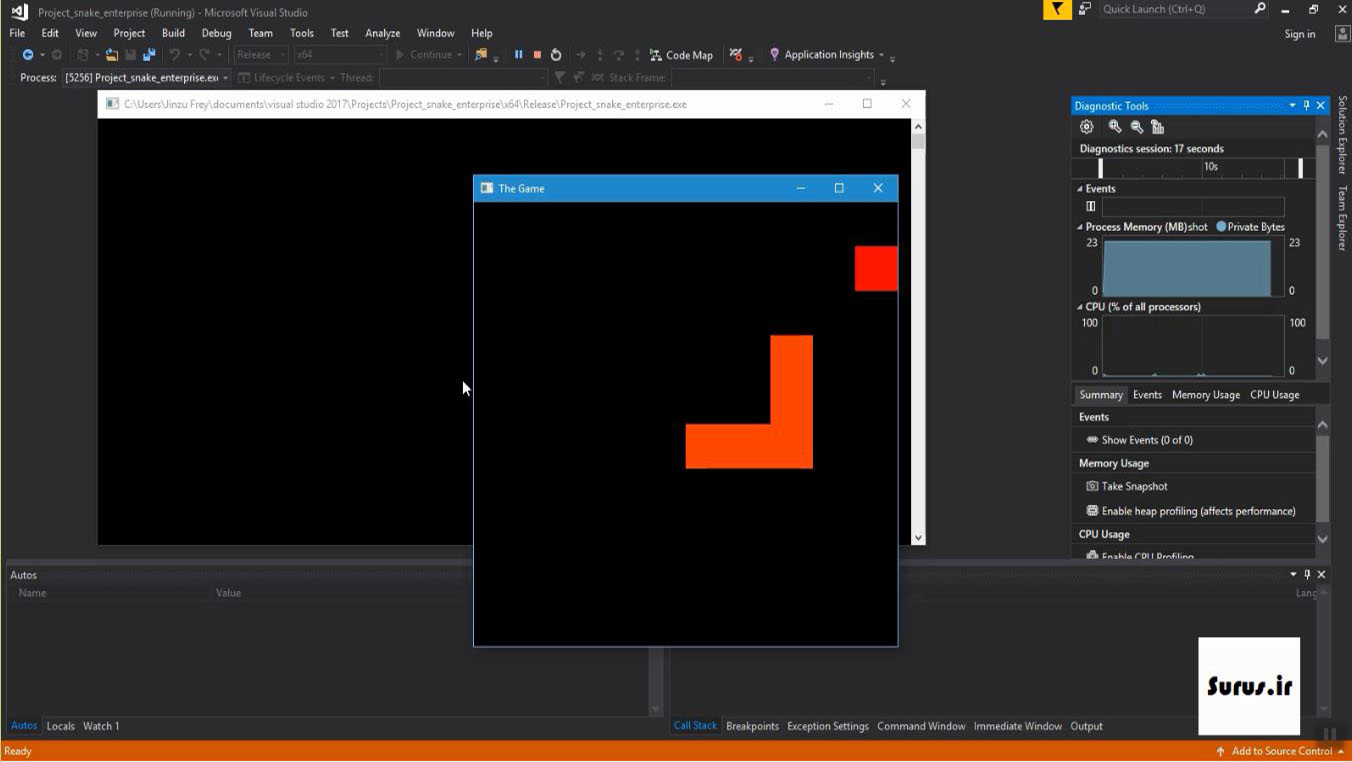1352x762 pixels.
Task: Collapse the Events graph section
Action: point(1080,189)
